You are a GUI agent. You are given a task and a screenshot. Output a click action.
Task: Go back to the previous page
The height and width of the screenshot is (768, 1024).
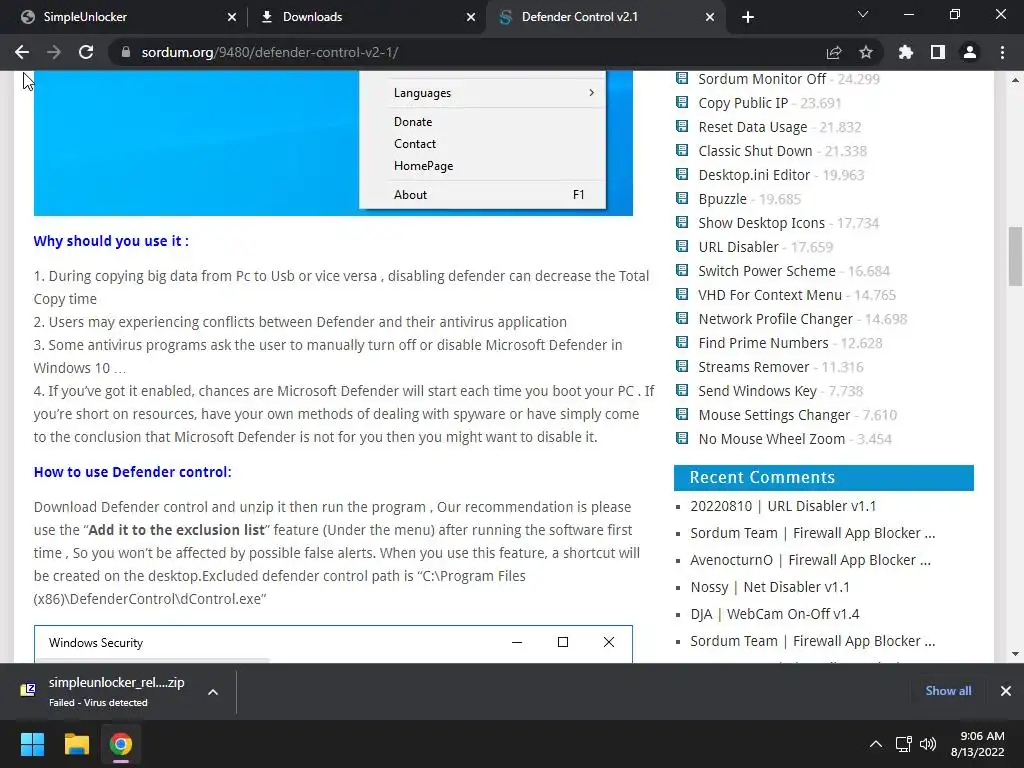22,52
